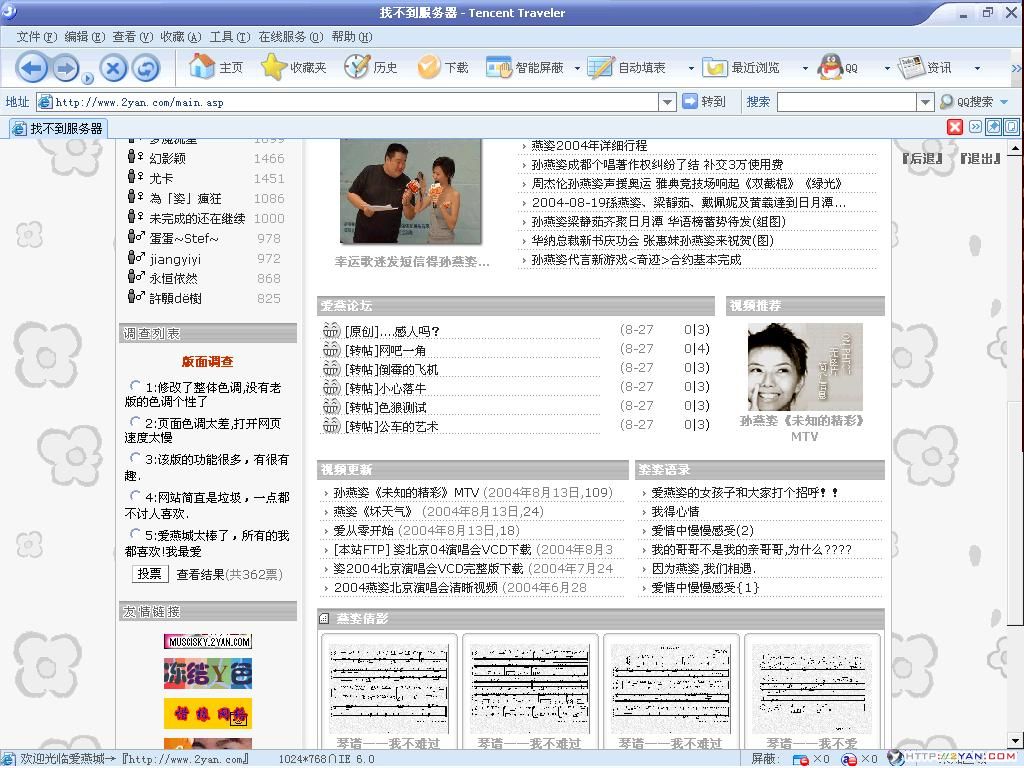Open the 工具 menu
Image resolution: width=1024 pixels, height=768 pixels.
(x=228, y=36)
